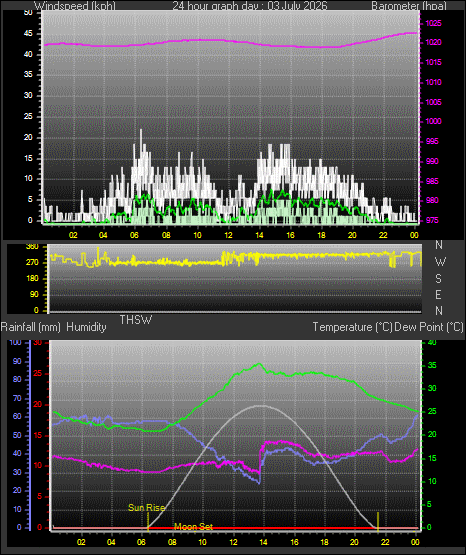
Task: Click the yellow sunrise marker line
Action: click(x=148, y=522)
